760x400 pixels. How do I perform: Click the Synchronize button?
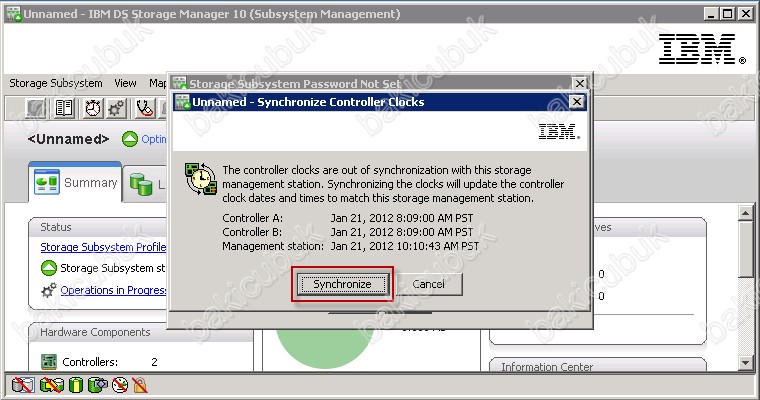(x=342, y=284)
